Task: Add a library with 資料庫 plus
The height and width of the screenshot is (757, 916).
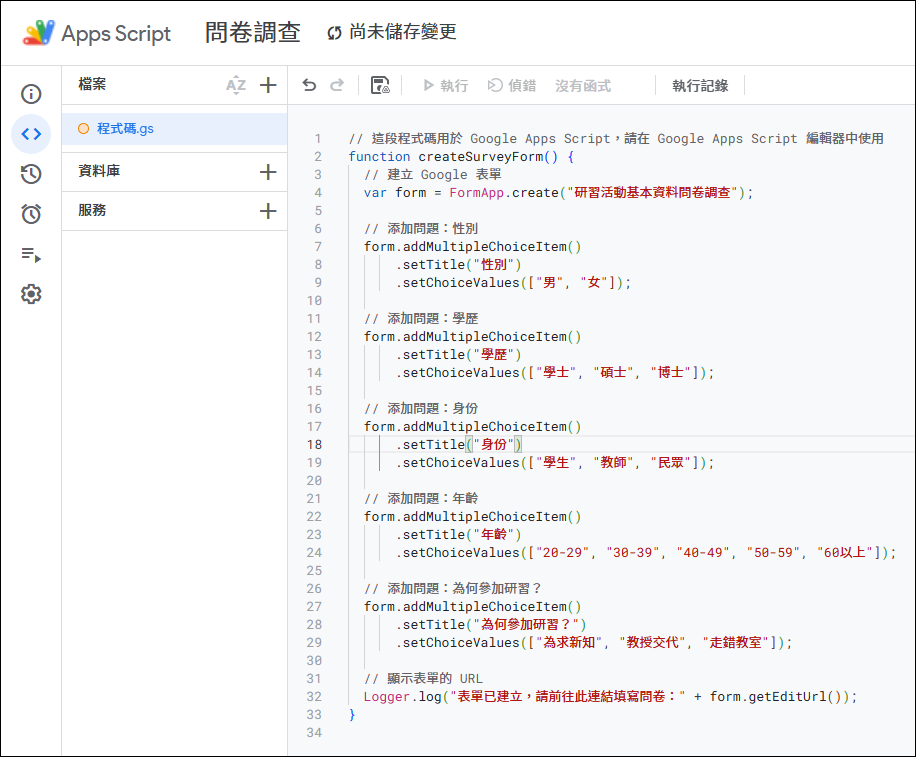Action: click(268, 172)
